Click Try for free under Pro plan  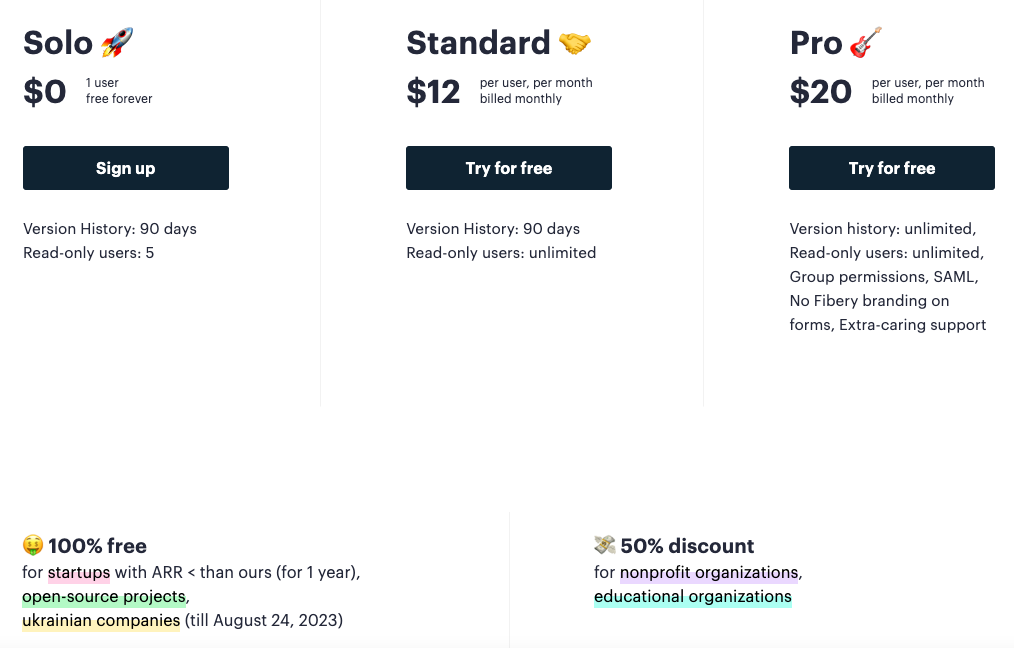(x=892, y=168)
